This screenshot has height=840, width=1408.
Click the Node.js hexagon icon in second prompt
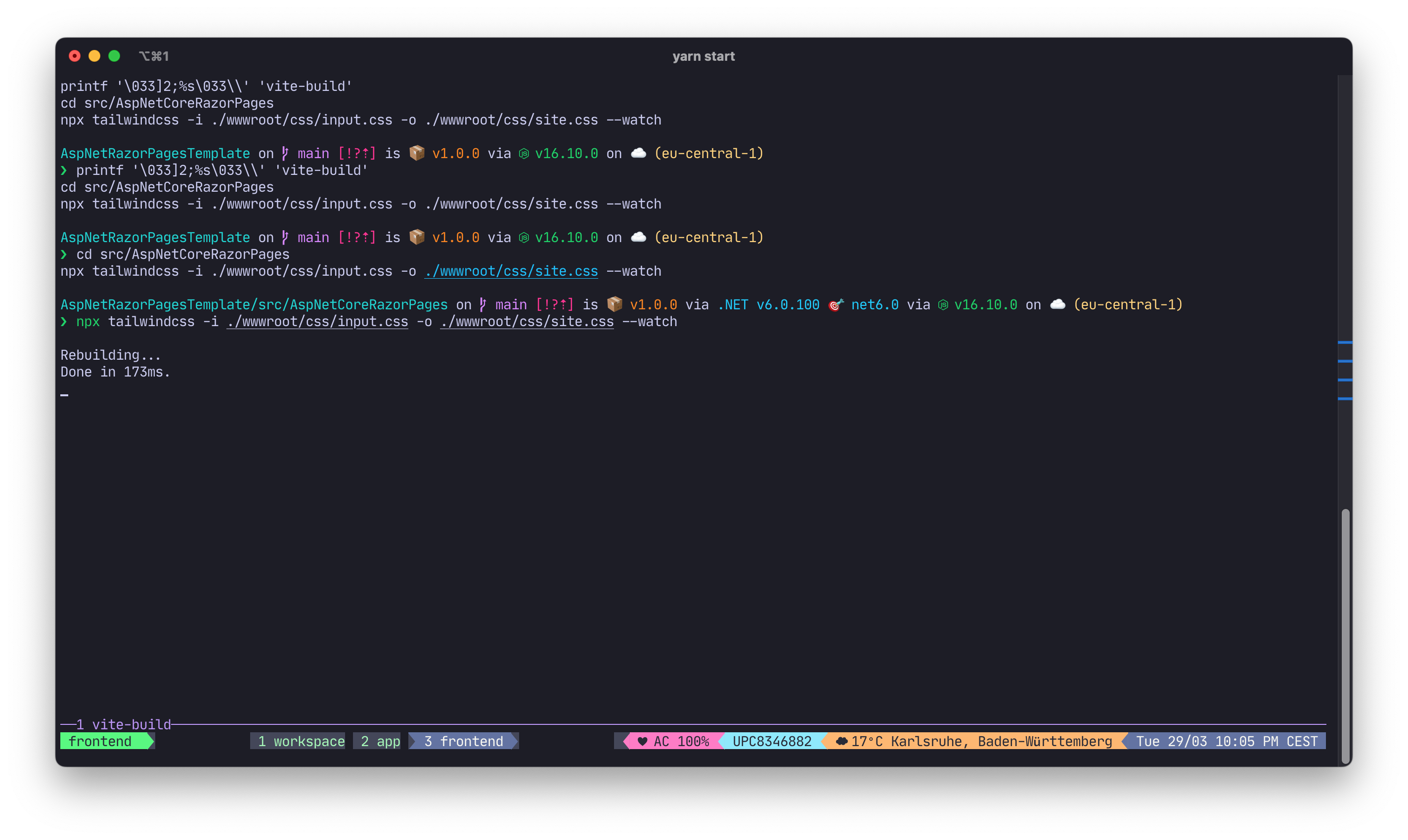point(524,238)
